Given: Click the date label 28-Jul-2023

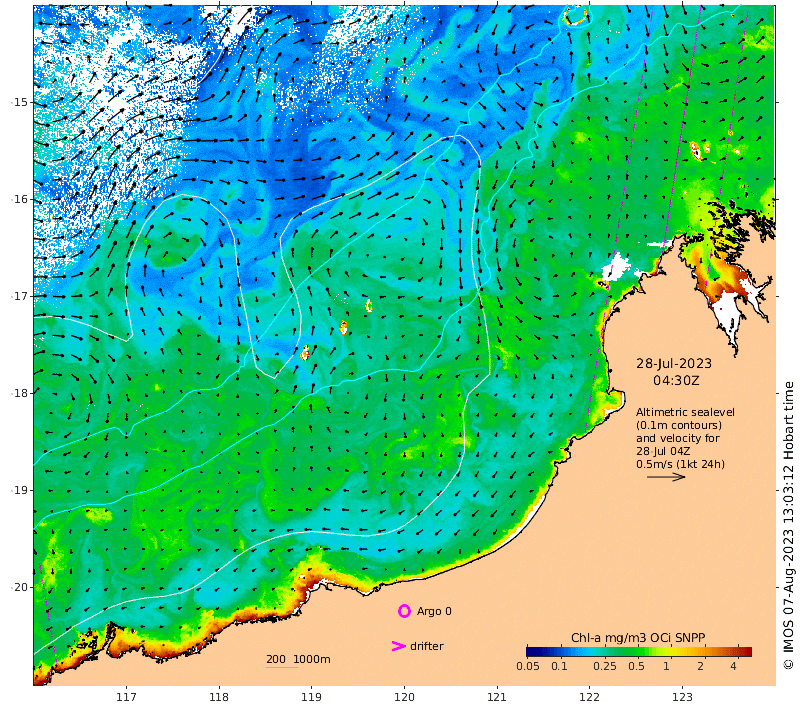Looking at the screenshot, I should (673, 364).
